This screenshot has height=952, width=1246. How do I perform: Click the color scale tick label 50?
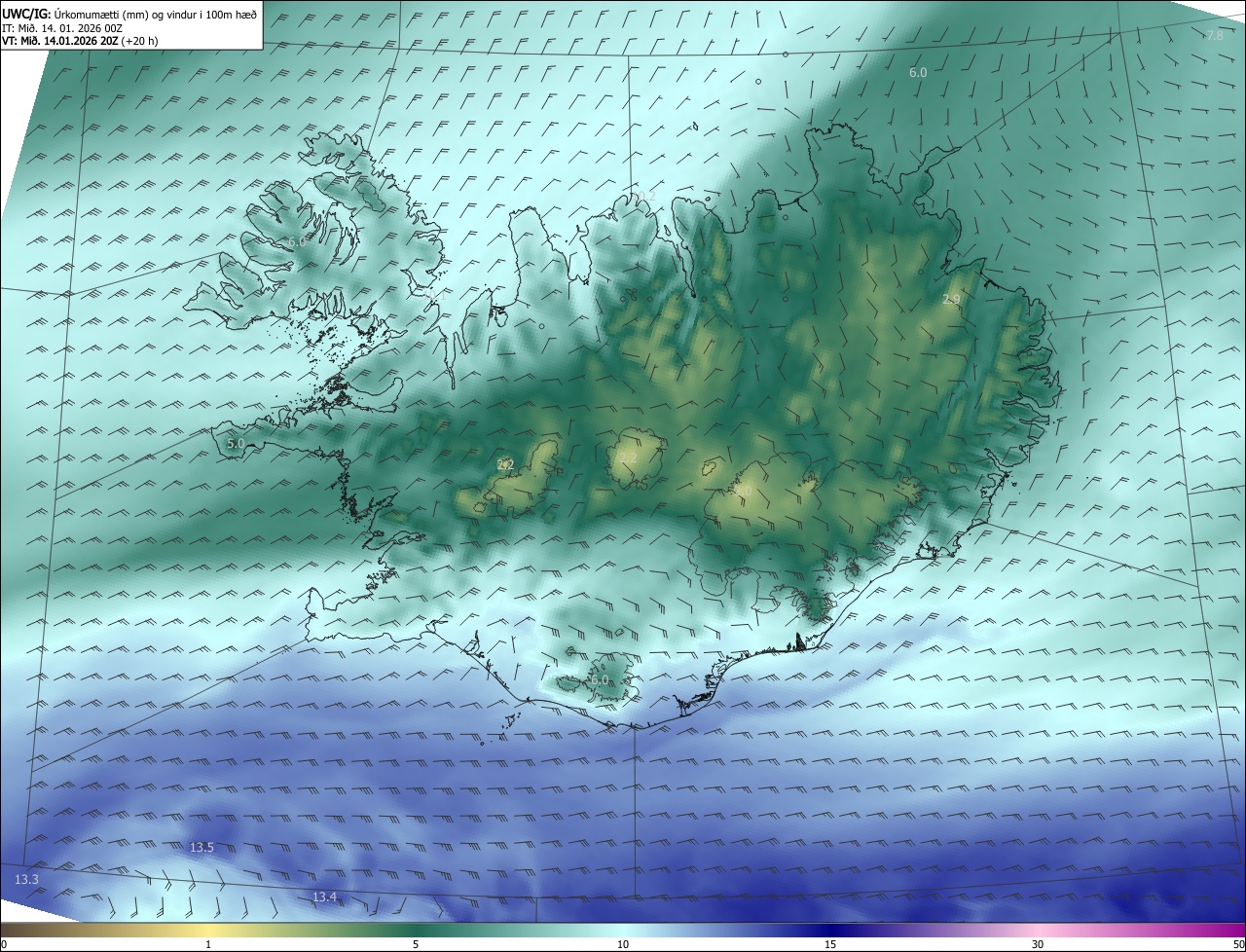tap(1238, 945)
